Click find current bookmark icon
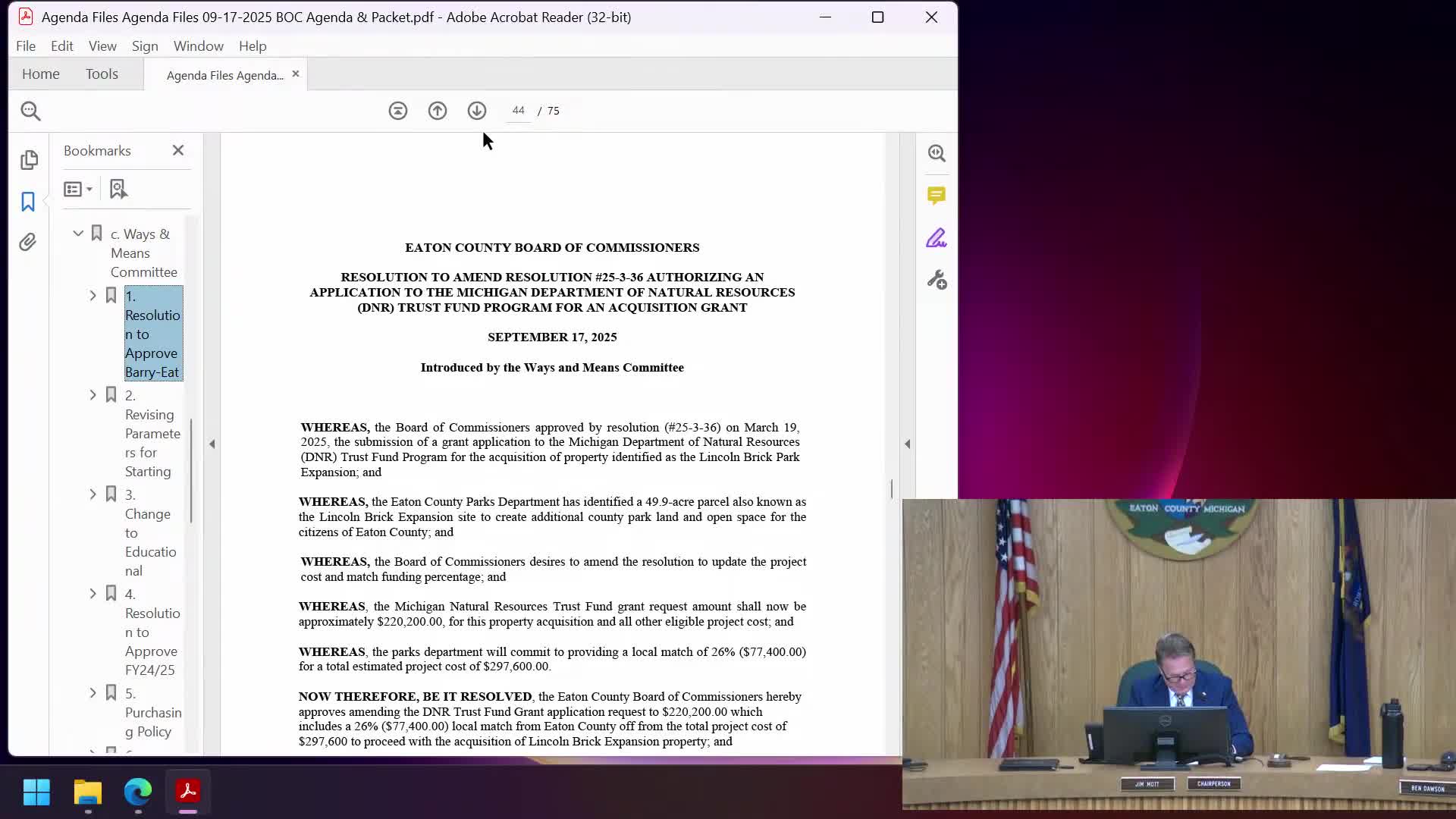The height and width of the screenshot is (819, 1456). click(118, 189)
